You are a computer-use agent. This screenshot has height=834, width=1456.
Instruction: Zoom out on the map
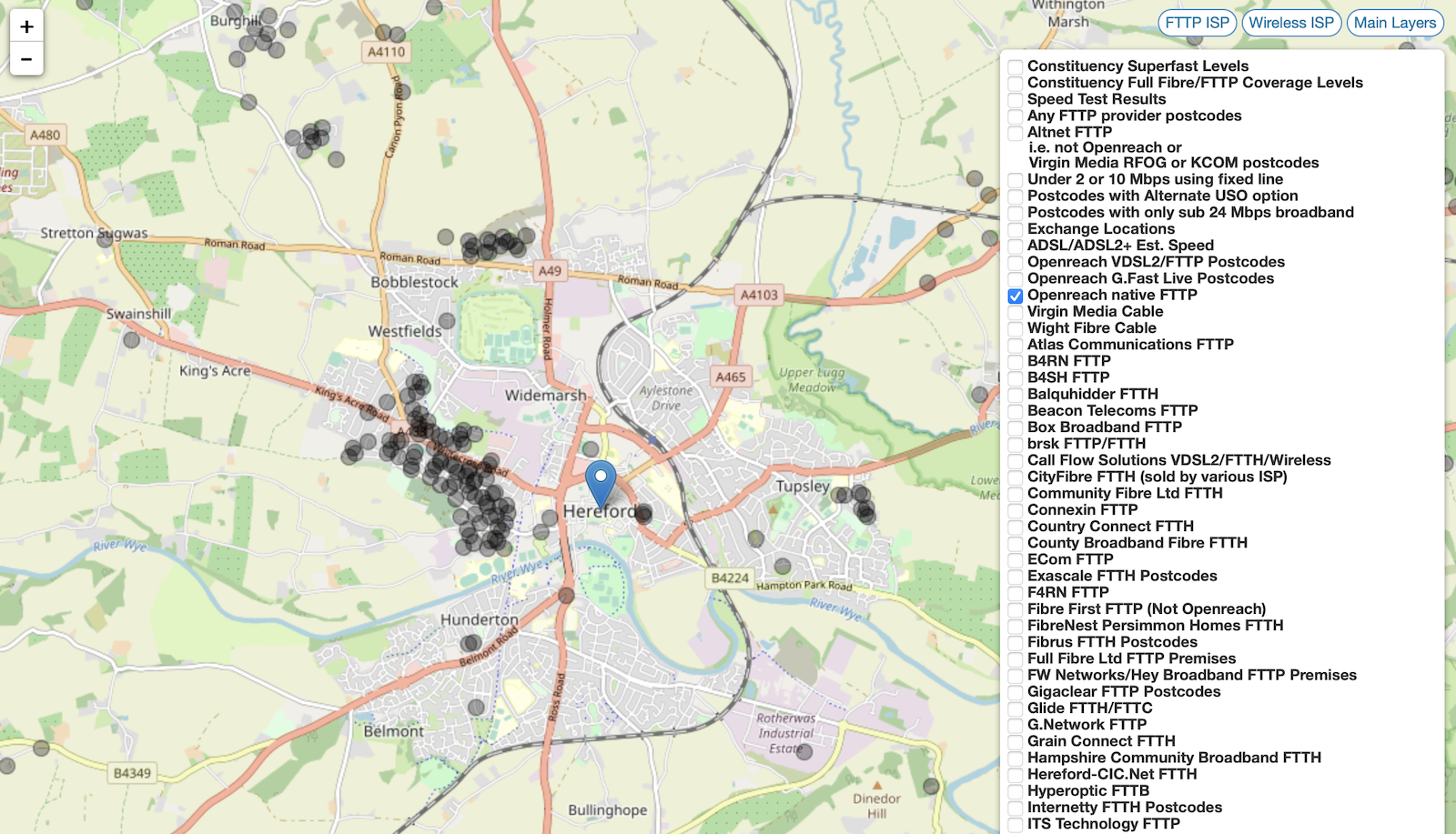25,59
